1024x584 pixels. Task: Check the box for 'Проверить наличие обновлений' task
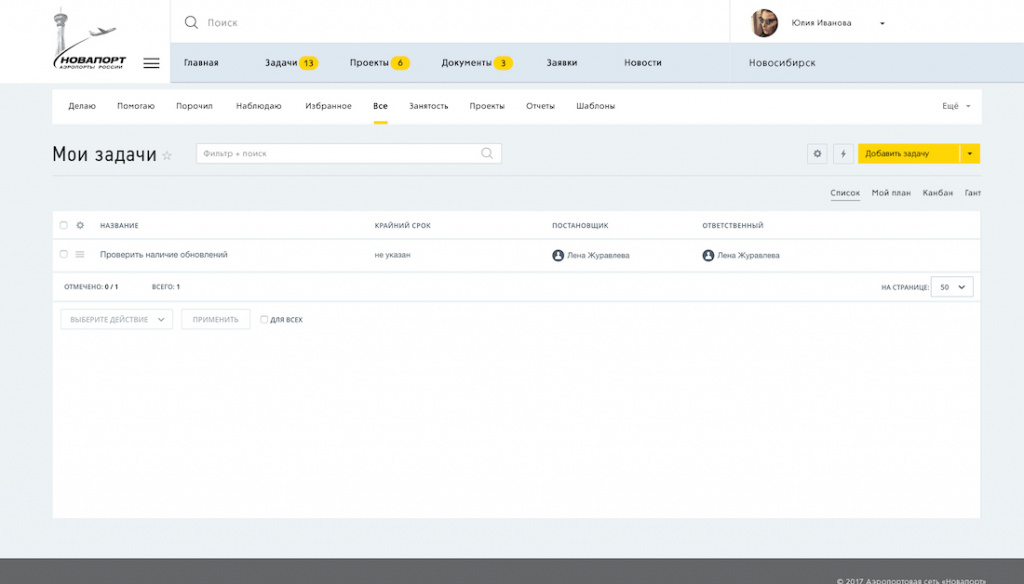pos(64,255)
